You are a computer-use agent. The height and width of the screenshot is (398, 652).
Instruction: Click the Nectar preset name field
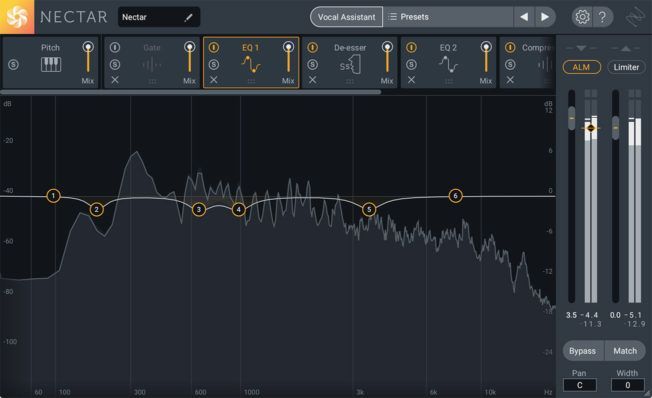159,17
